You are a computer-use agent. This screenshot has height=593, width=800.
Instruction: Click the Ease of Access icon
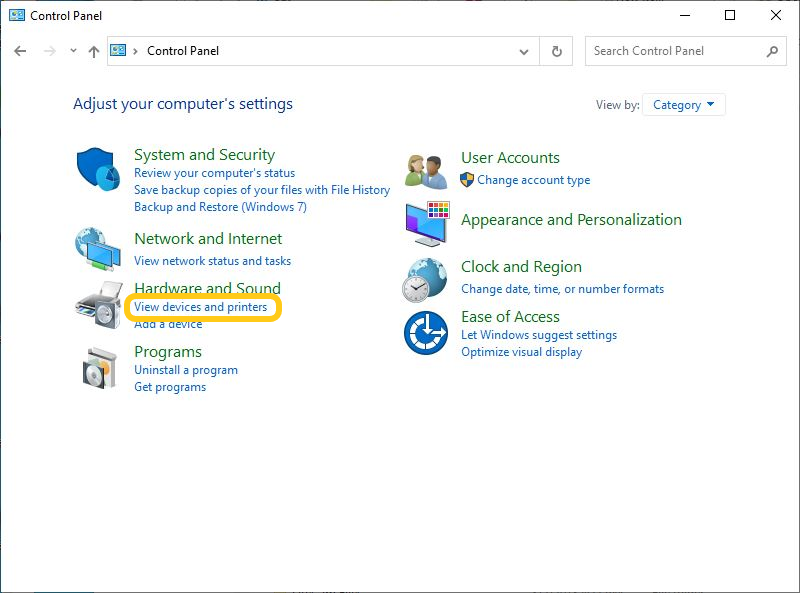[426, 333]
